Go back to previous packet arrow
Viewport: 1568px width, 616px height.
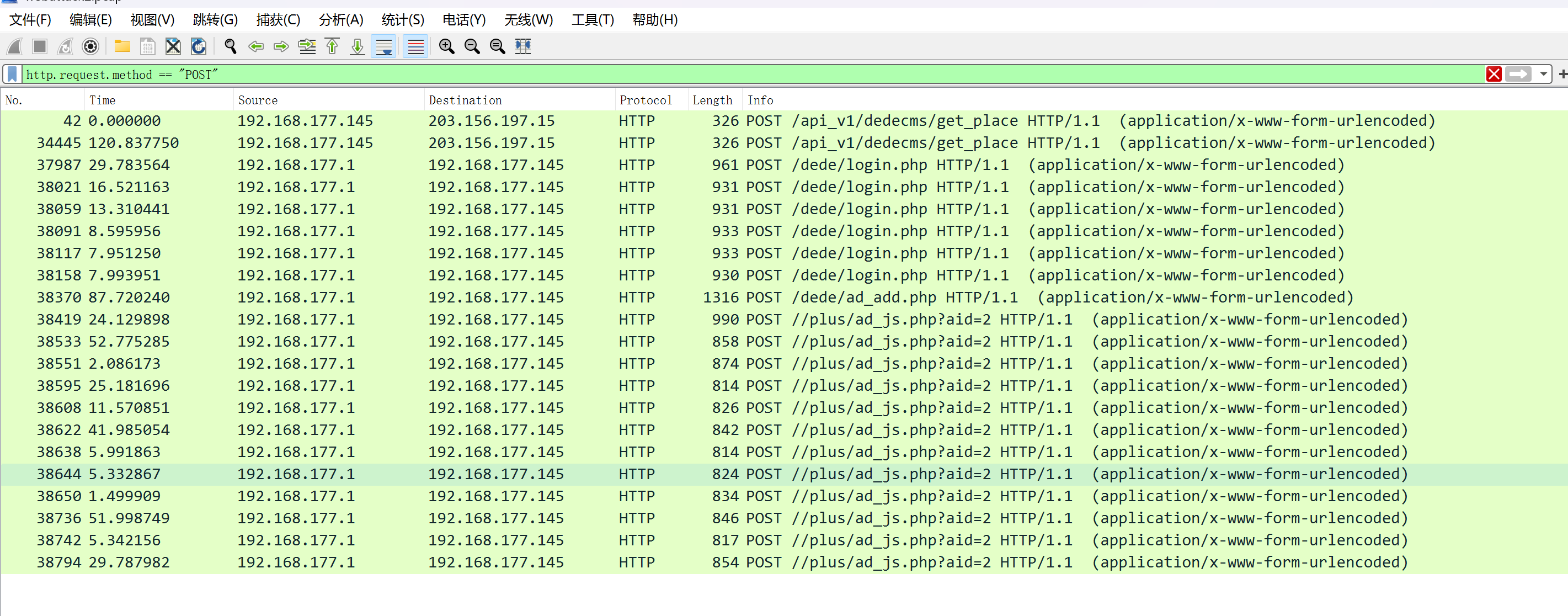255,46
